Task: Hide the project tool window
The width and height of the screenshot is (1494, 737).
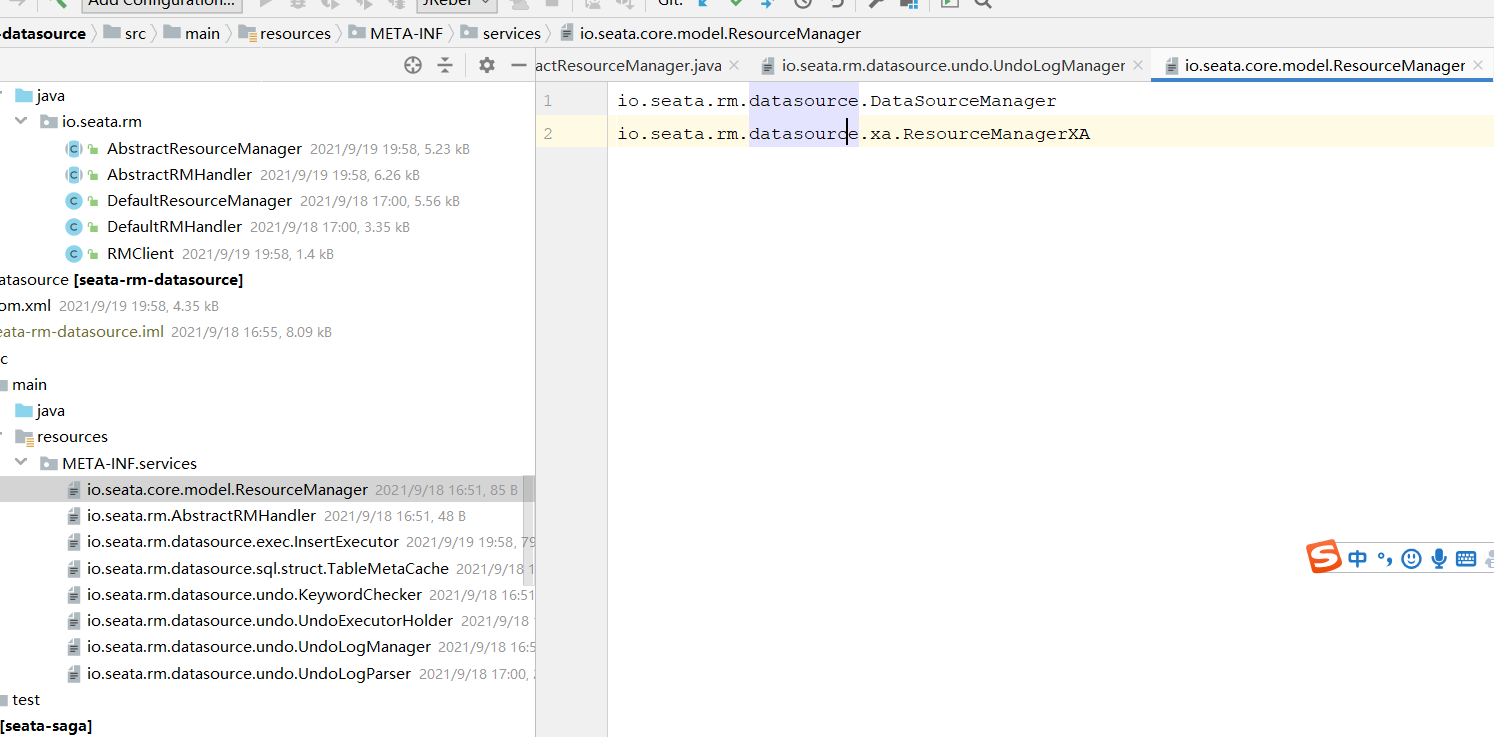Action: coord(518,65)
